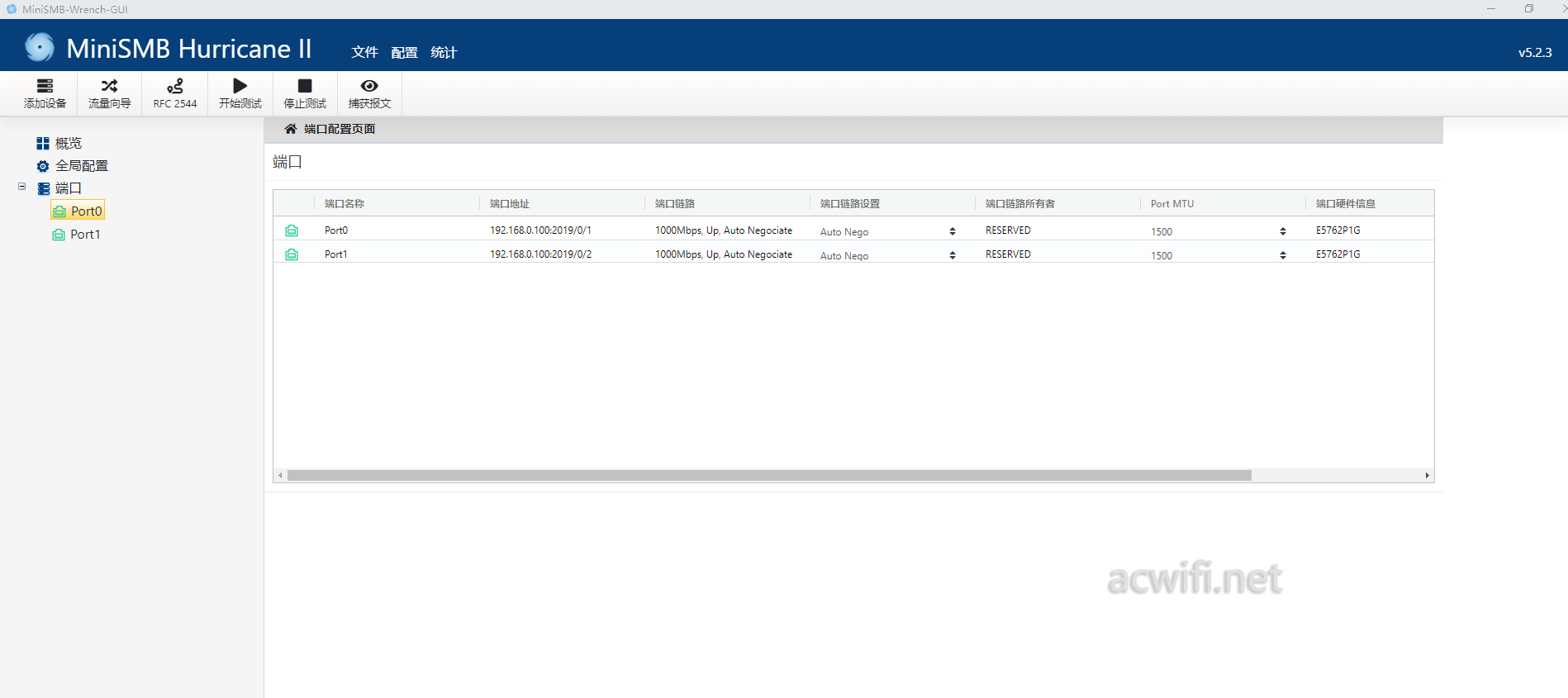1568x698 pixels.
Task: Click the 端口链路所有者 column header
Action: click(1020, 204)
